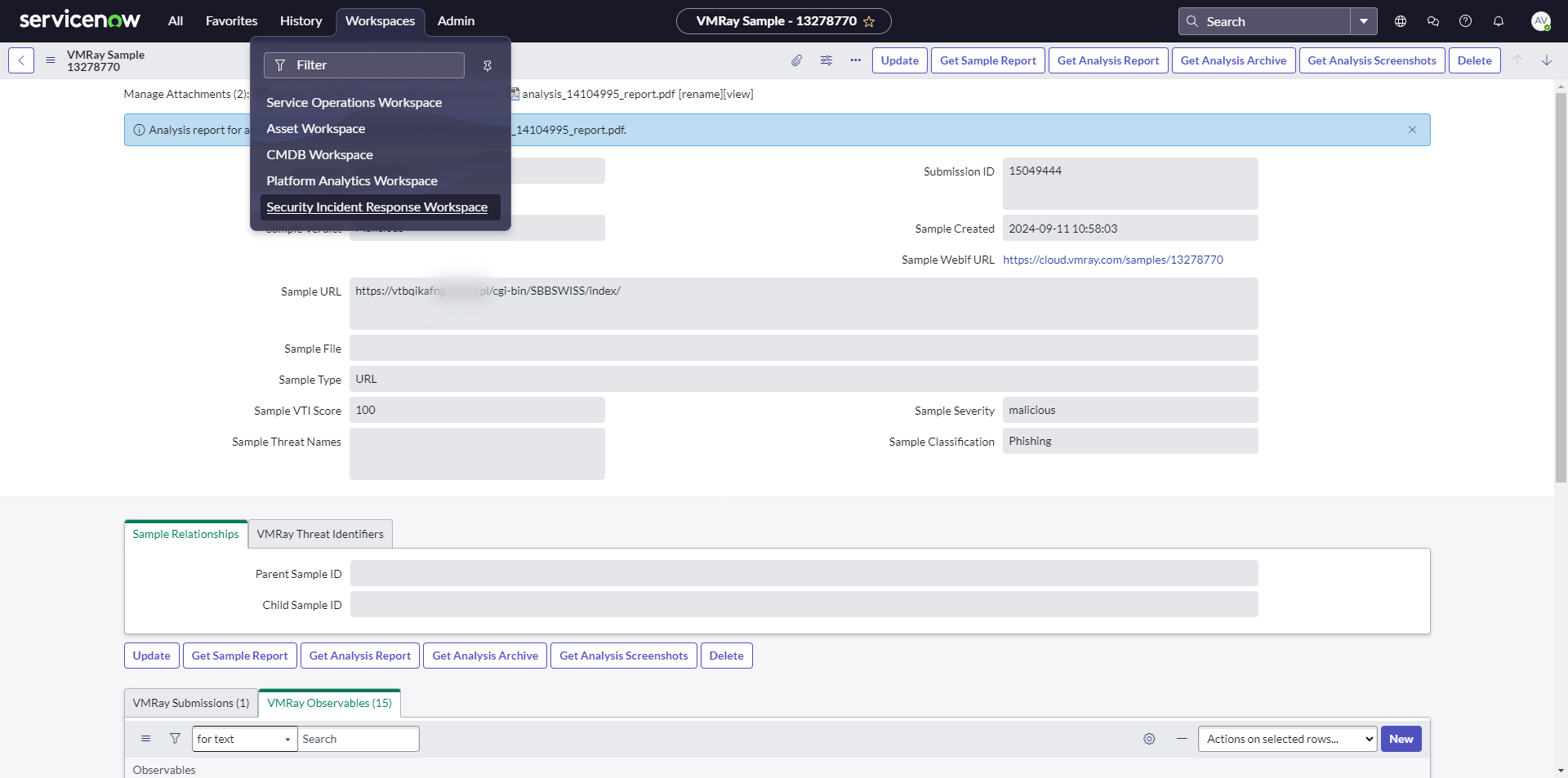Screen dimensions: 1568x778
Task: Click bottom Get Sample Report button
Action: [240, 656]
